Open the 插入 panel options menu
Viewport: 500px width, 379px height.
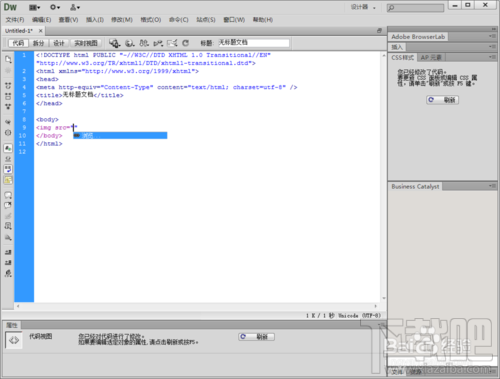click(x=492, y=47)
